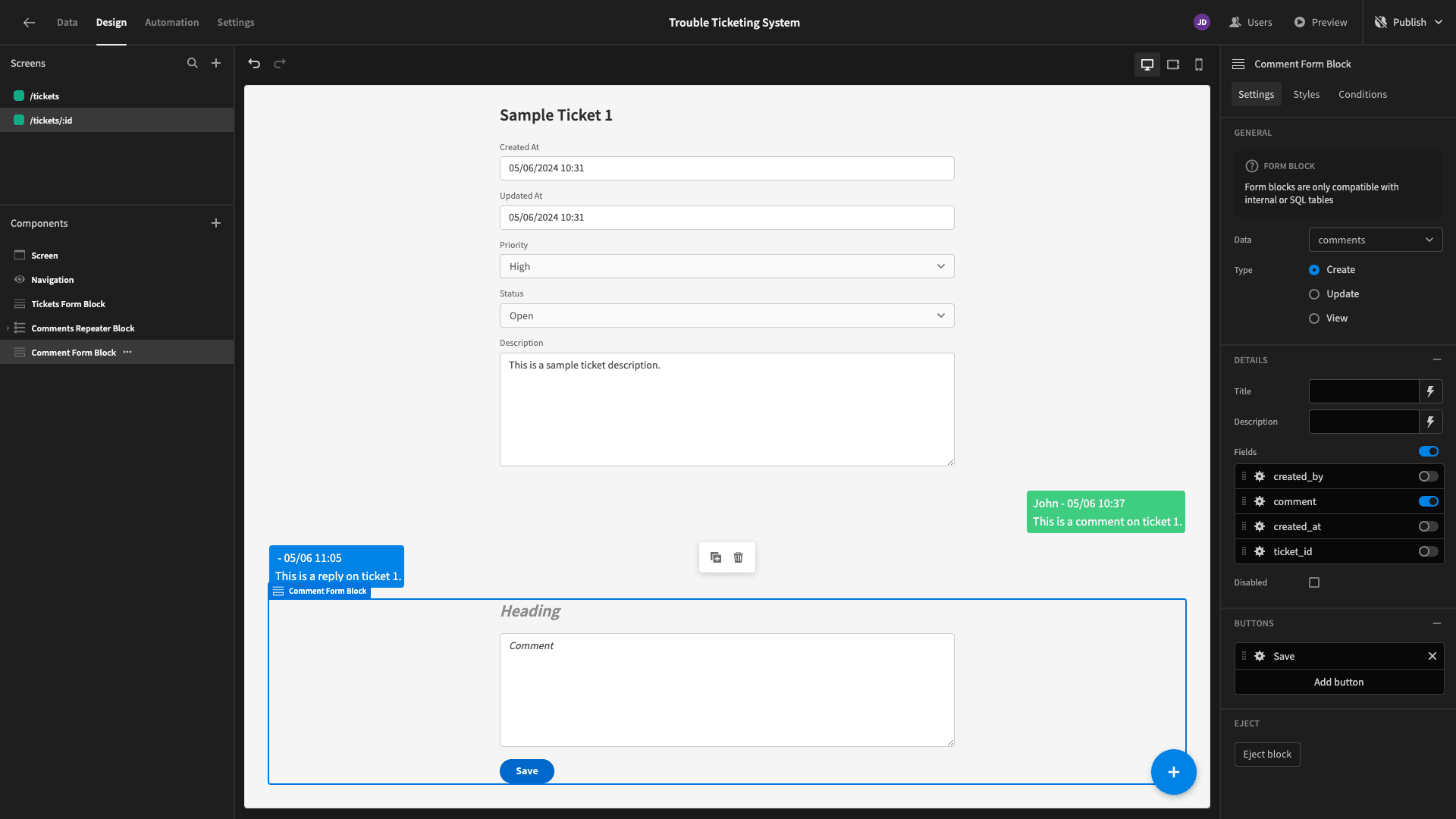Switch to tablet preview icon
1456x819 pixels.
tap(1173, 64)
